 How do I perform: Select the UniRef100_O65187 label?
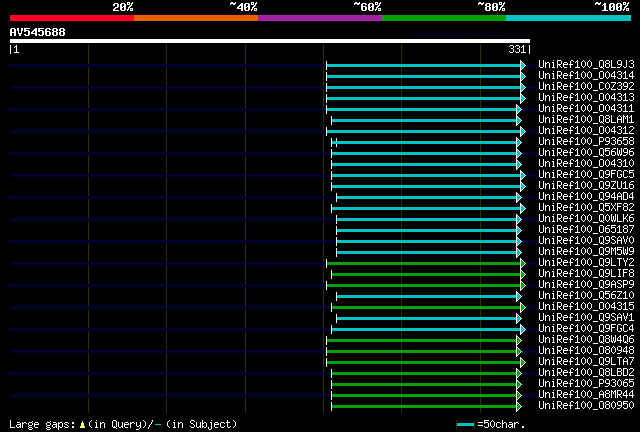click(586, 229)
